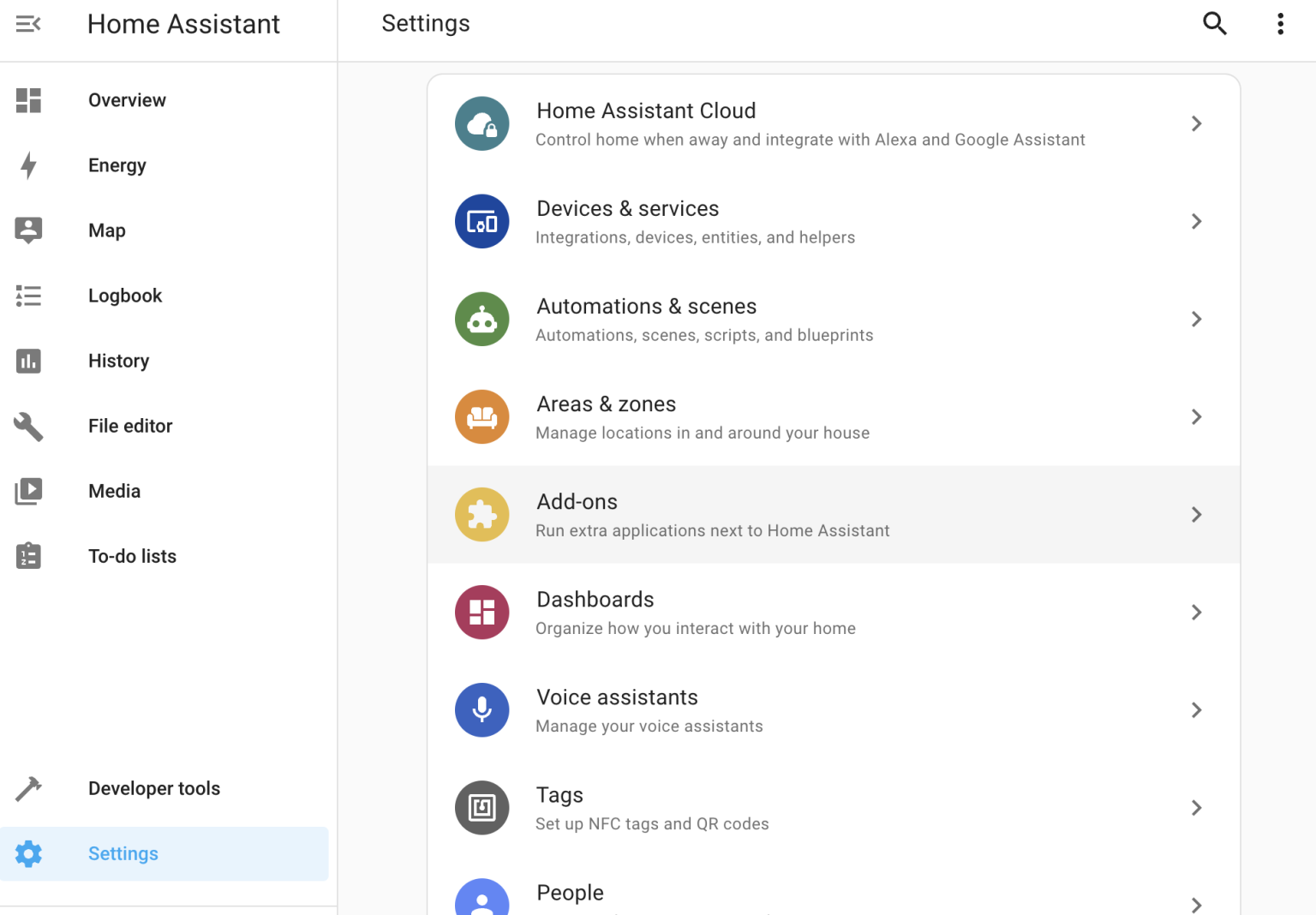Click the Media play icon
This screenshot has height=915, width=1316.
(28, 491)
